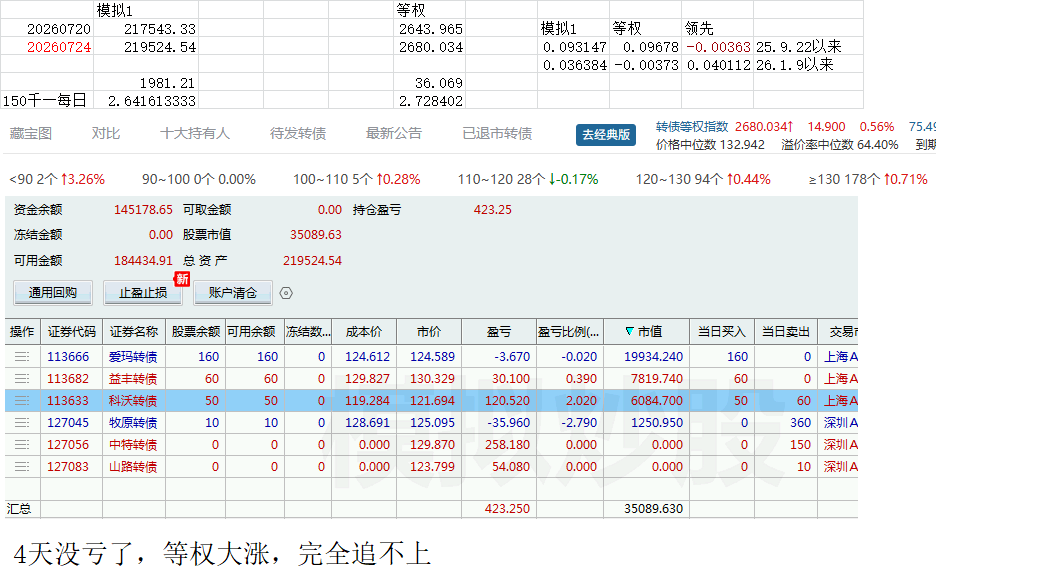Select the 待发转债 tab
This screenshot has width=1052, height=582.
click(x=298, y=134)
